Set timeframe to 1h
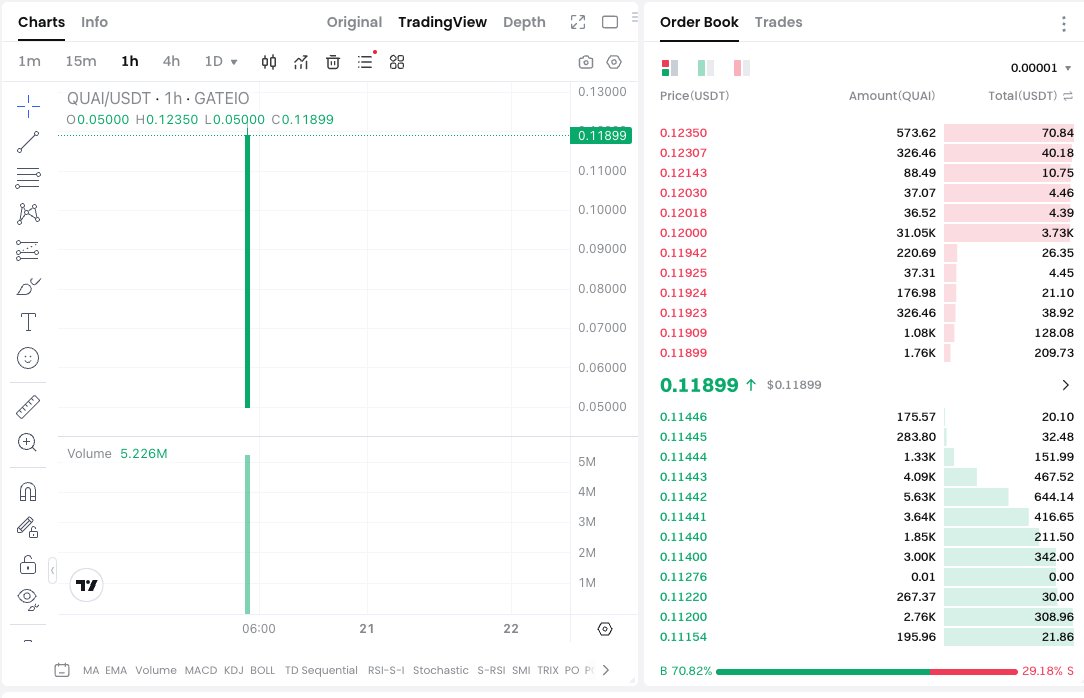1084x698 pixels. pyautogui.click(x=130, y=62)
